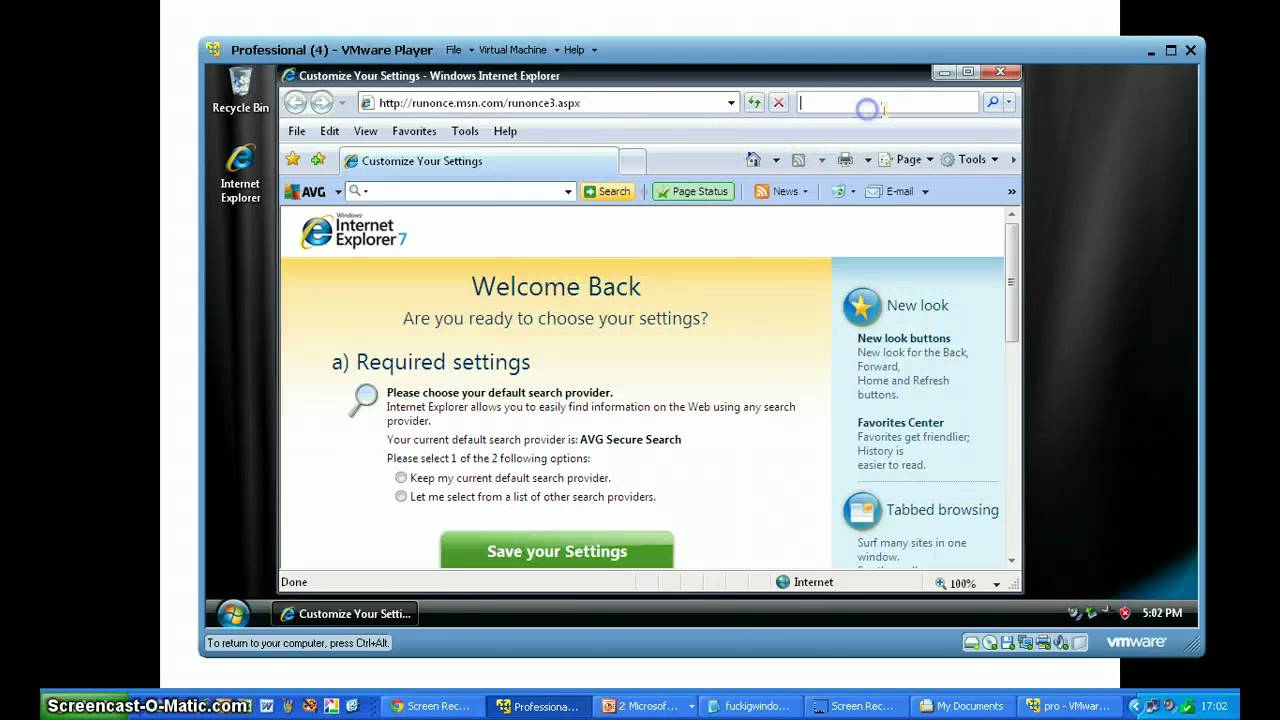Open the Edit menu in Internet Explorer
Image resolution: width=1280 pixels, height=720 pixels.
coord(330,131)
